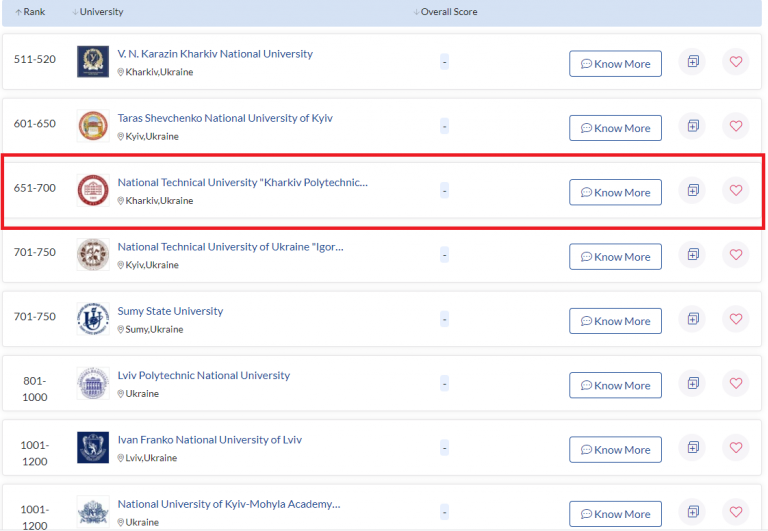Click Taras Shevchenko university logo

(x=93, y=126)
